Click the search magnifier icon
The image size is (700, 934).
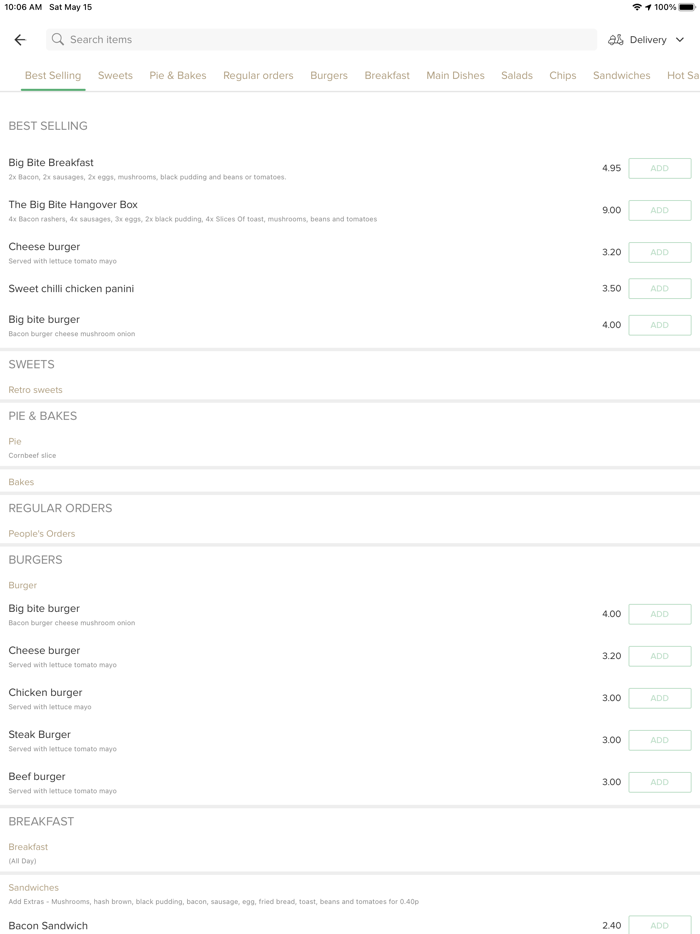point(58,40)
